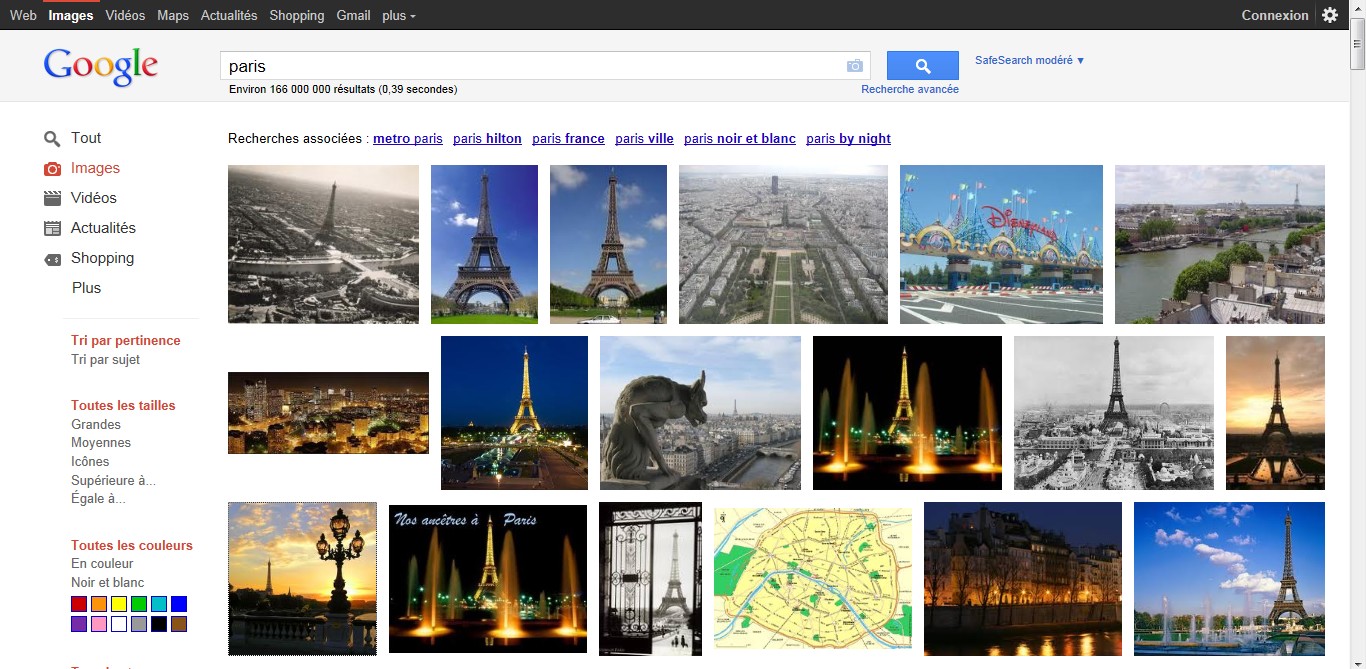Screen dimensions: 1366x669
Task: Select 'Toutes les couleurs' filter
Action: pos(132,546)
